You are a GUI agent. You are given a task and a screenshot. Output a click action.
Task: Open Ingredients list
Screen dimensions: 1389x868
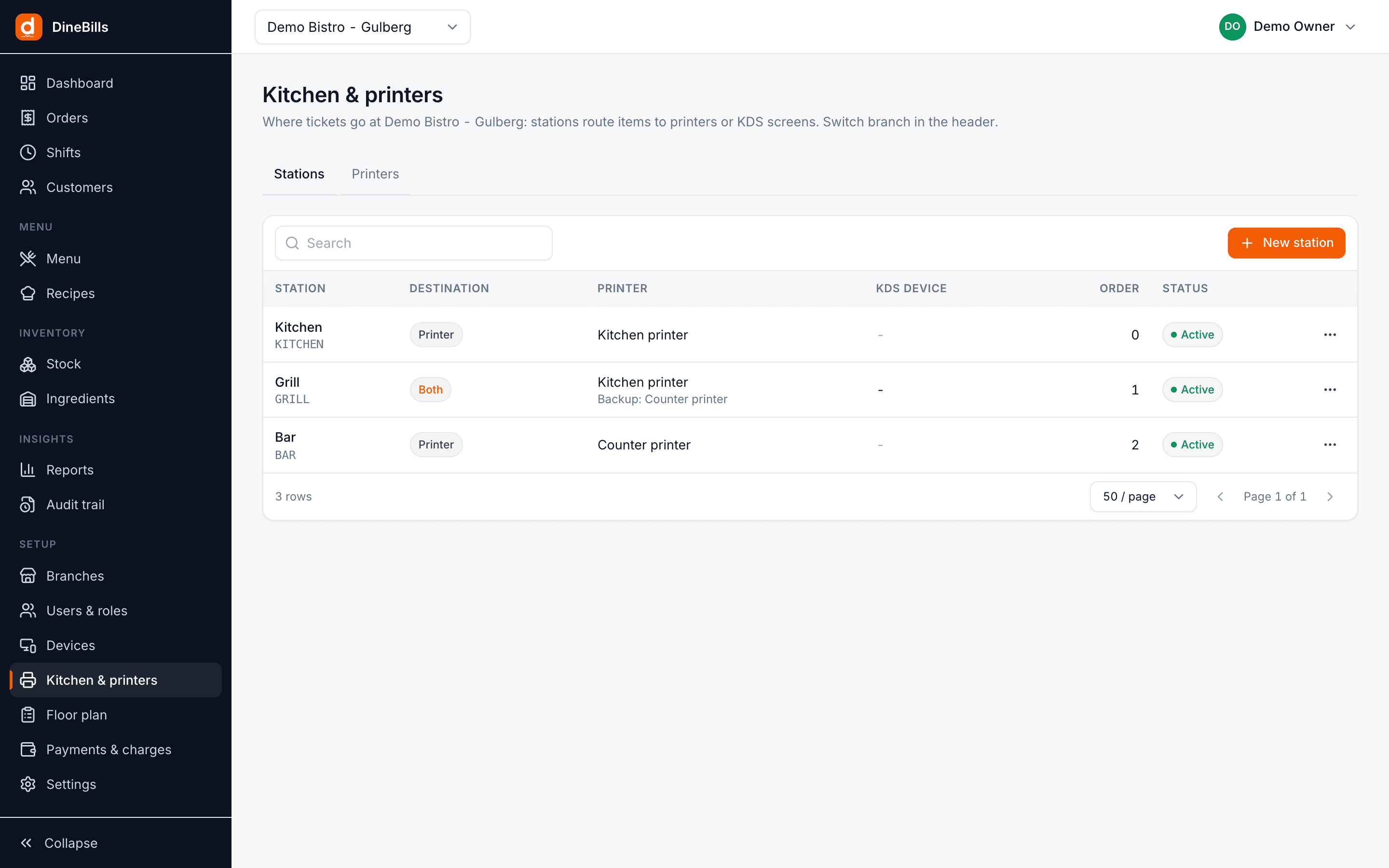[x=115, y=398]
